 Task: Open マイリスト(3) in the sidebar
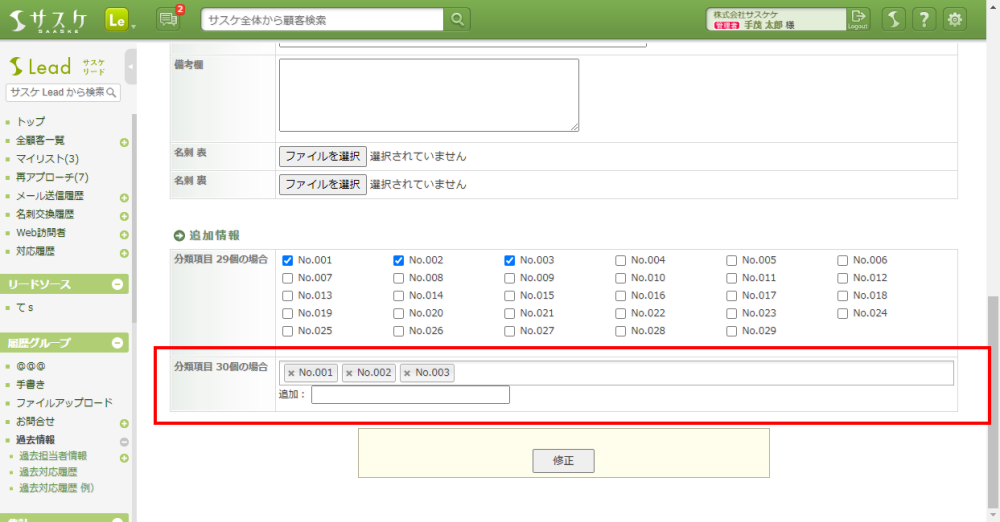[47, 159]
